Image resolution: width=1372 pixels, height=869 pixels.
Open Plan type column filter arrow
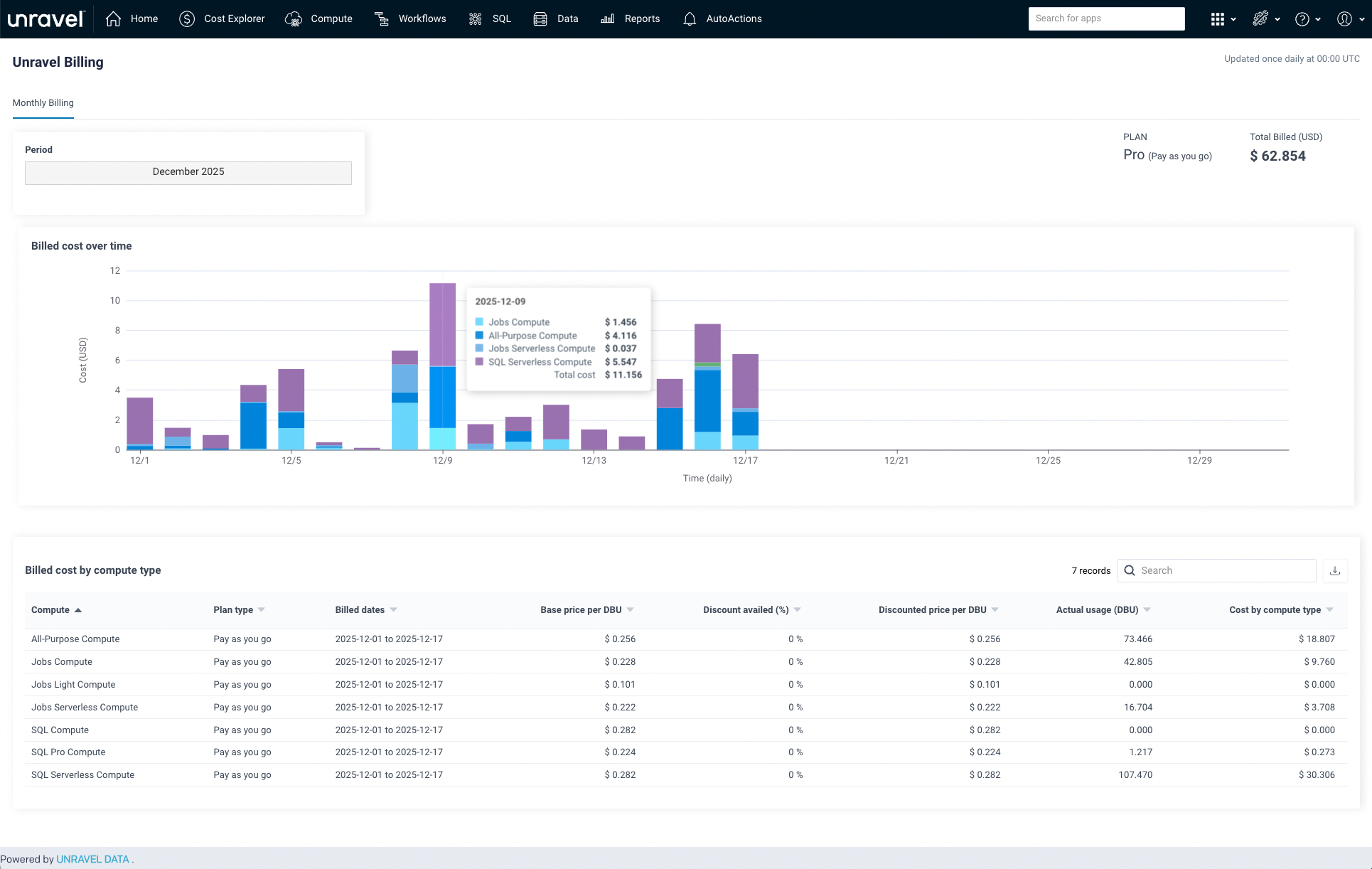click(262, 610)
